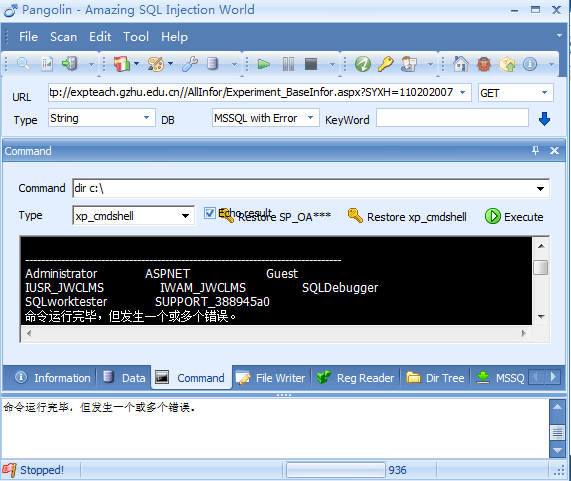Expand dropdown arrow next to palette icon
This screenshot has width=571, height=481.
pyautogui.click(x=170, y=64)
